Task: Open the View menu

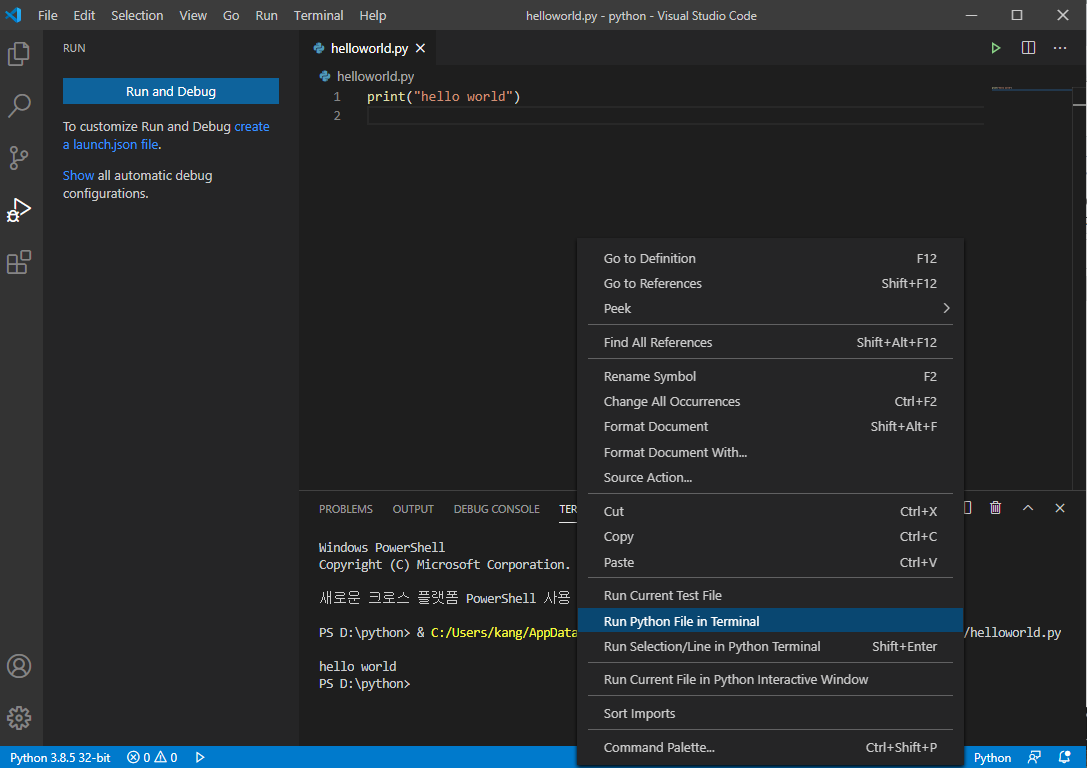Action: click(193, 15)
